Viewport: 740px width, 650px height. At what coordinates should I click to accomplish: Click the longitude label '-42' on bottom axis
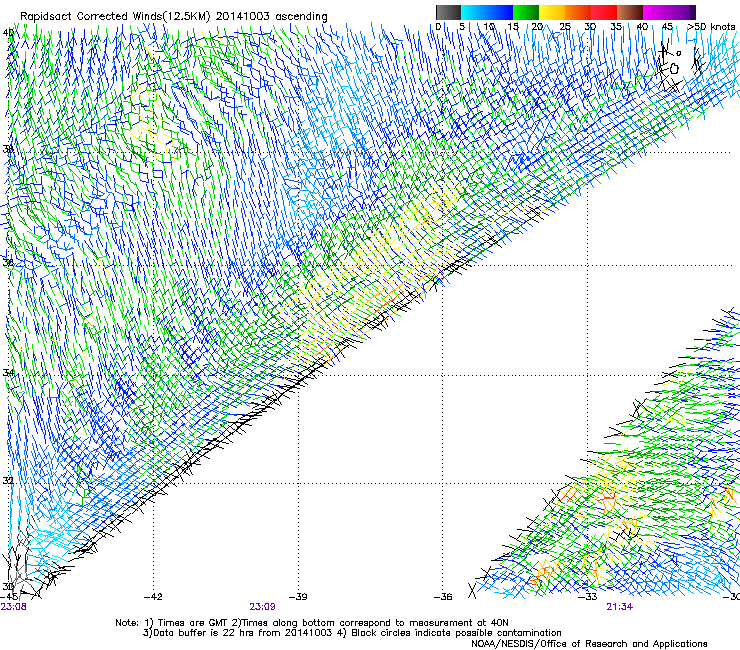click(x=153, y=597)
